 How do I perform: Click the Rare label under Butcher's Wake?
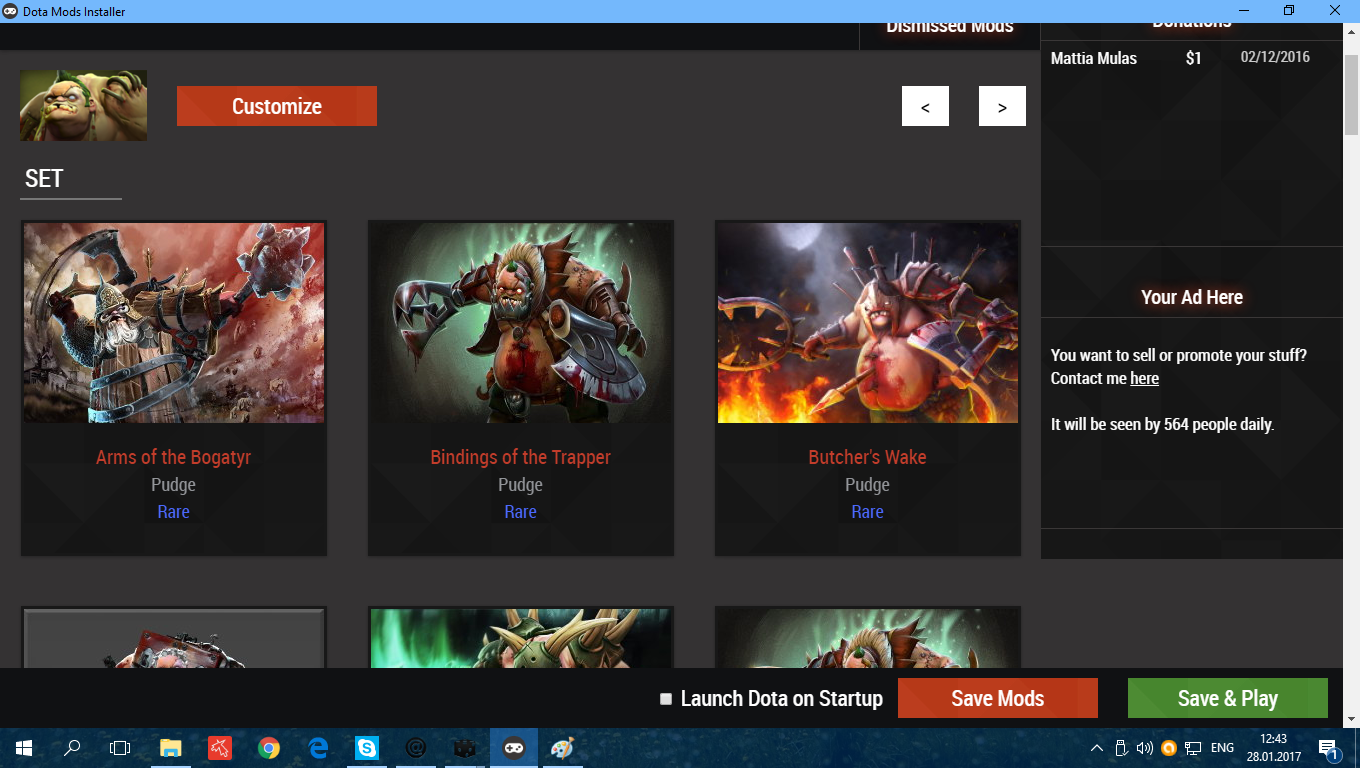[x=868, y=511]
